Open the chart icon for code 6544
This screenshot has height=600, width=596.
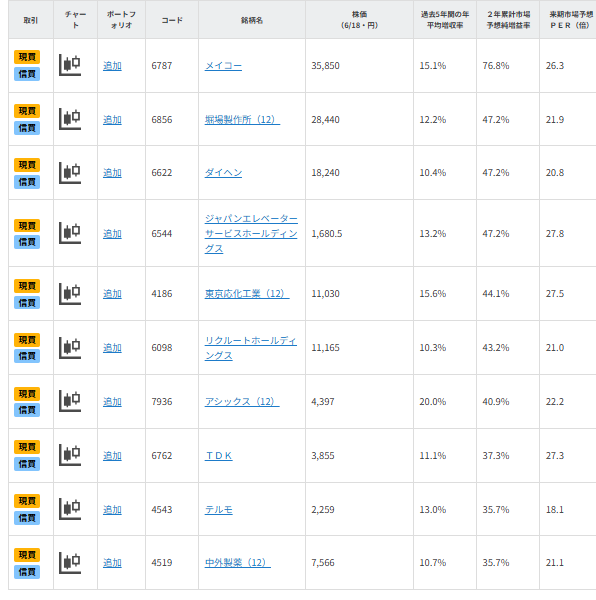[70, 233]
